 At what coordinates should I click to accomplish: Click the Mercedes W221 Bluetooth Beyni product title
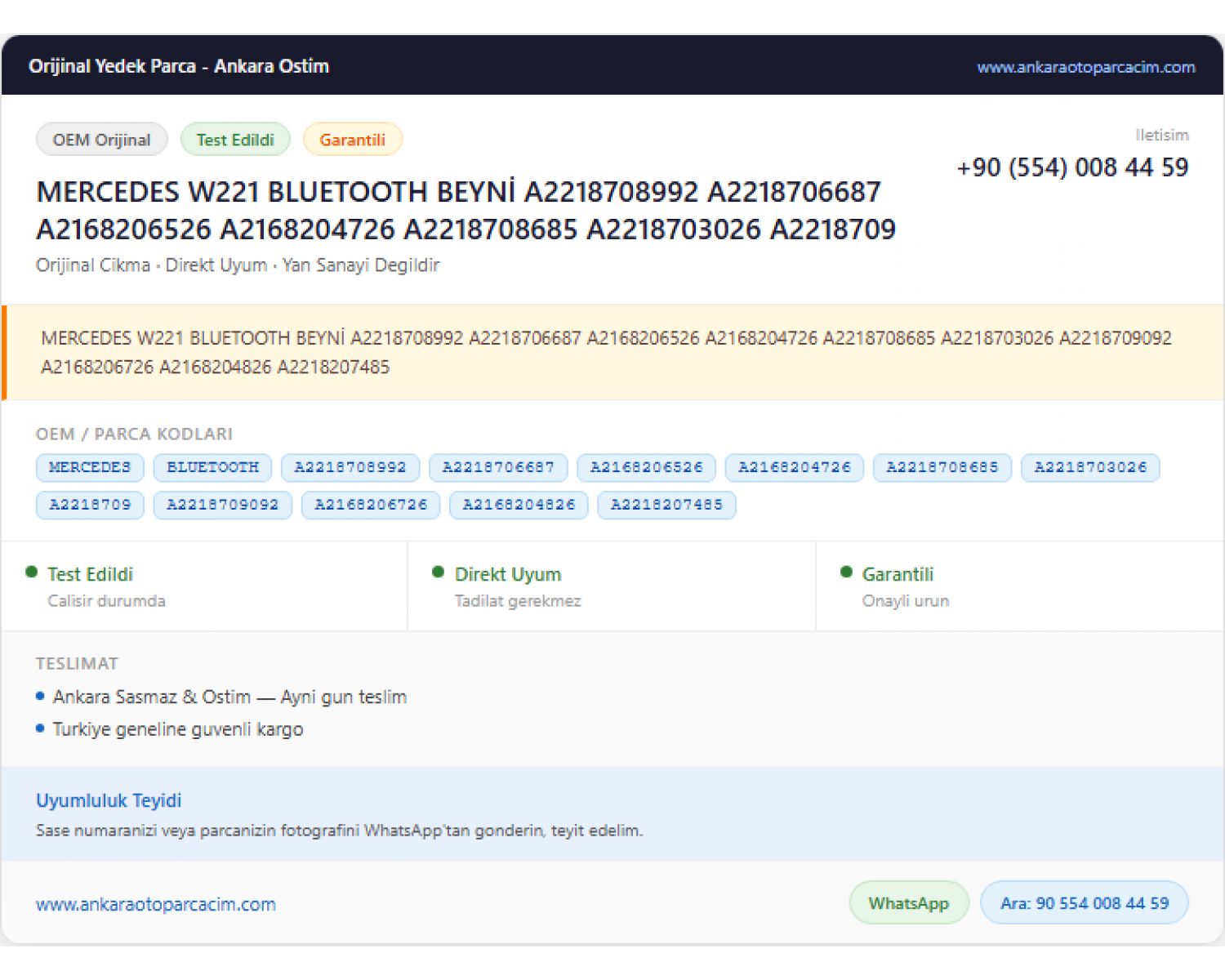coord(466,211)
